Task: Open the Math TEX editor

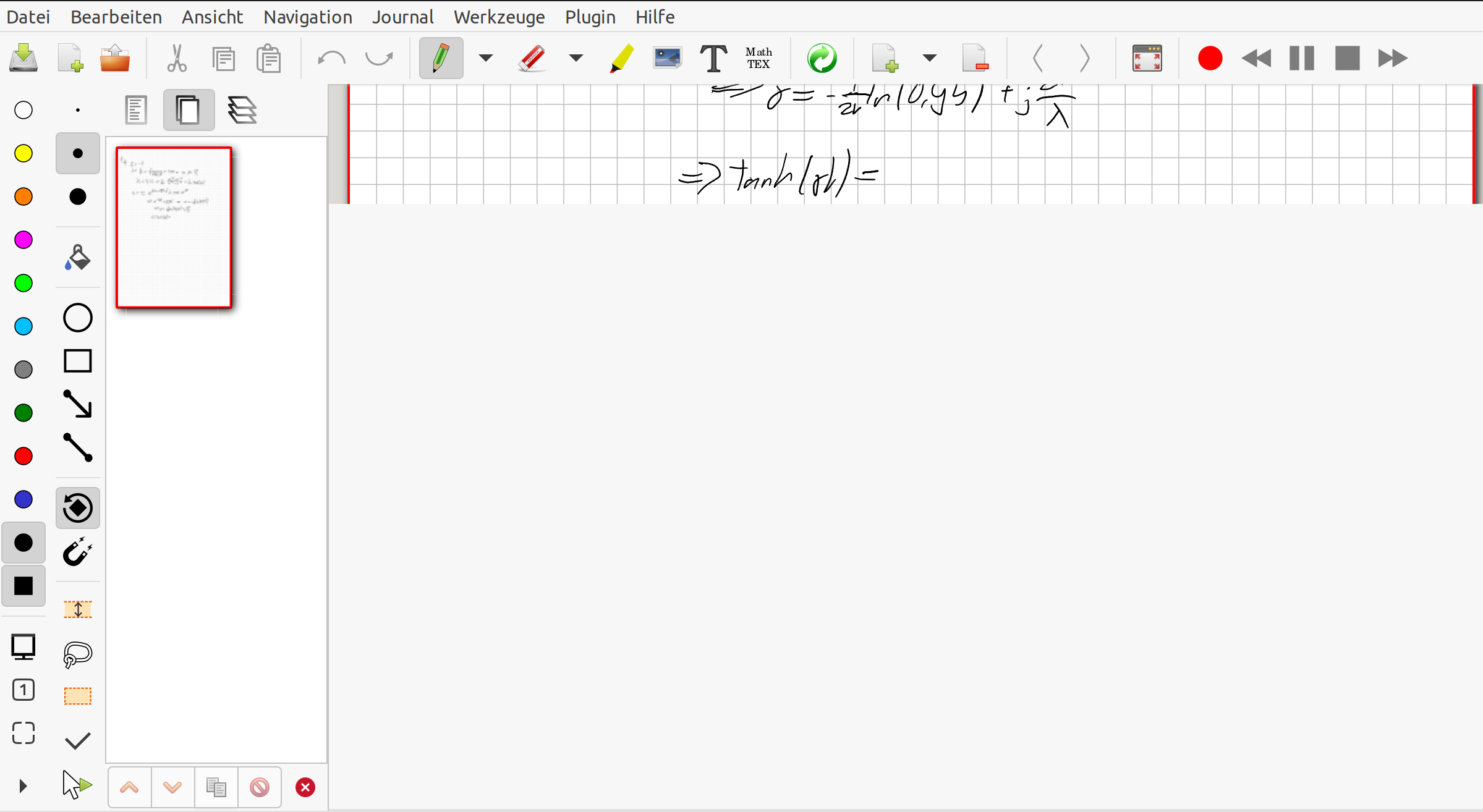Action: click(758, 59)
